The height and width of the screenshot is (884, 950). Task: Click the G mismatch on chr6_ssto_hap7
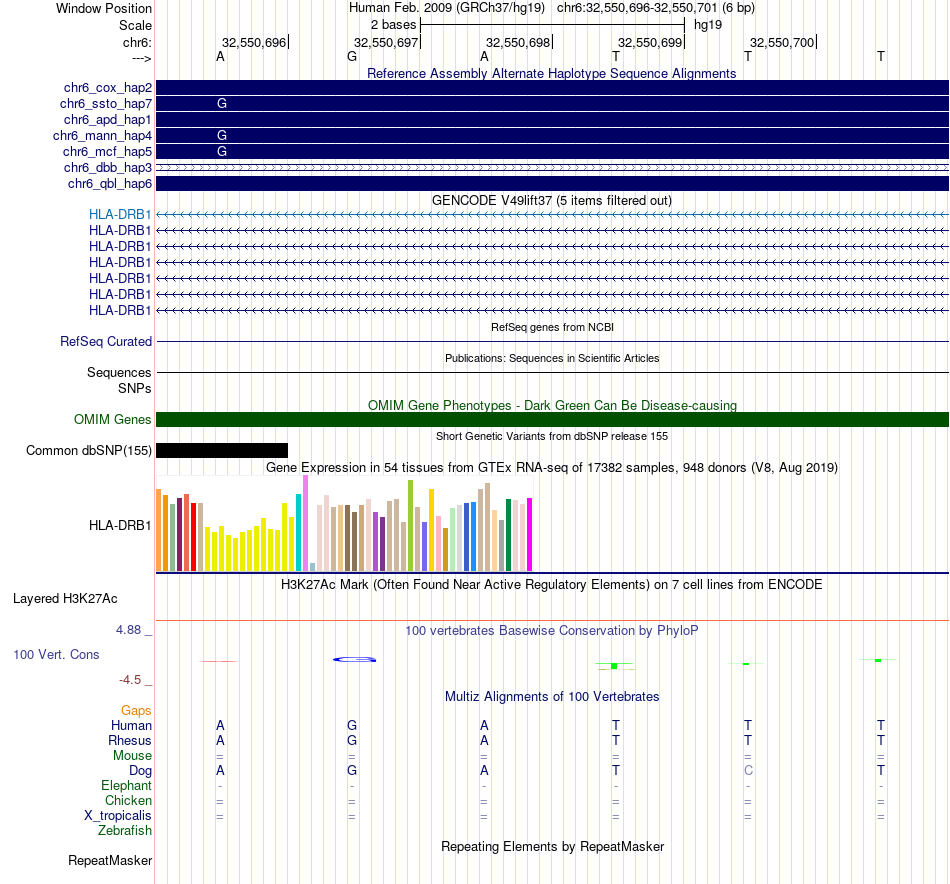(222, 104)
